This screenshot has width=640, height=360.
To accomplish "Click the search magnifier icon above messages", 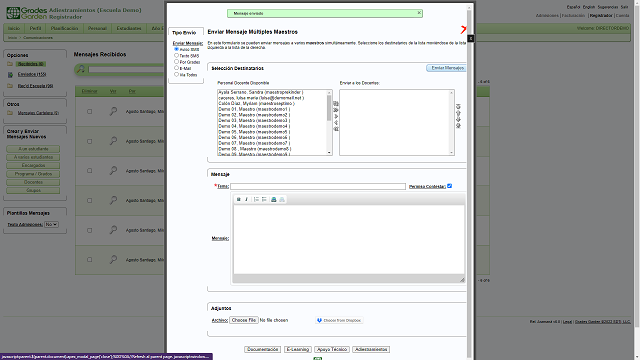I will (80, 69).
